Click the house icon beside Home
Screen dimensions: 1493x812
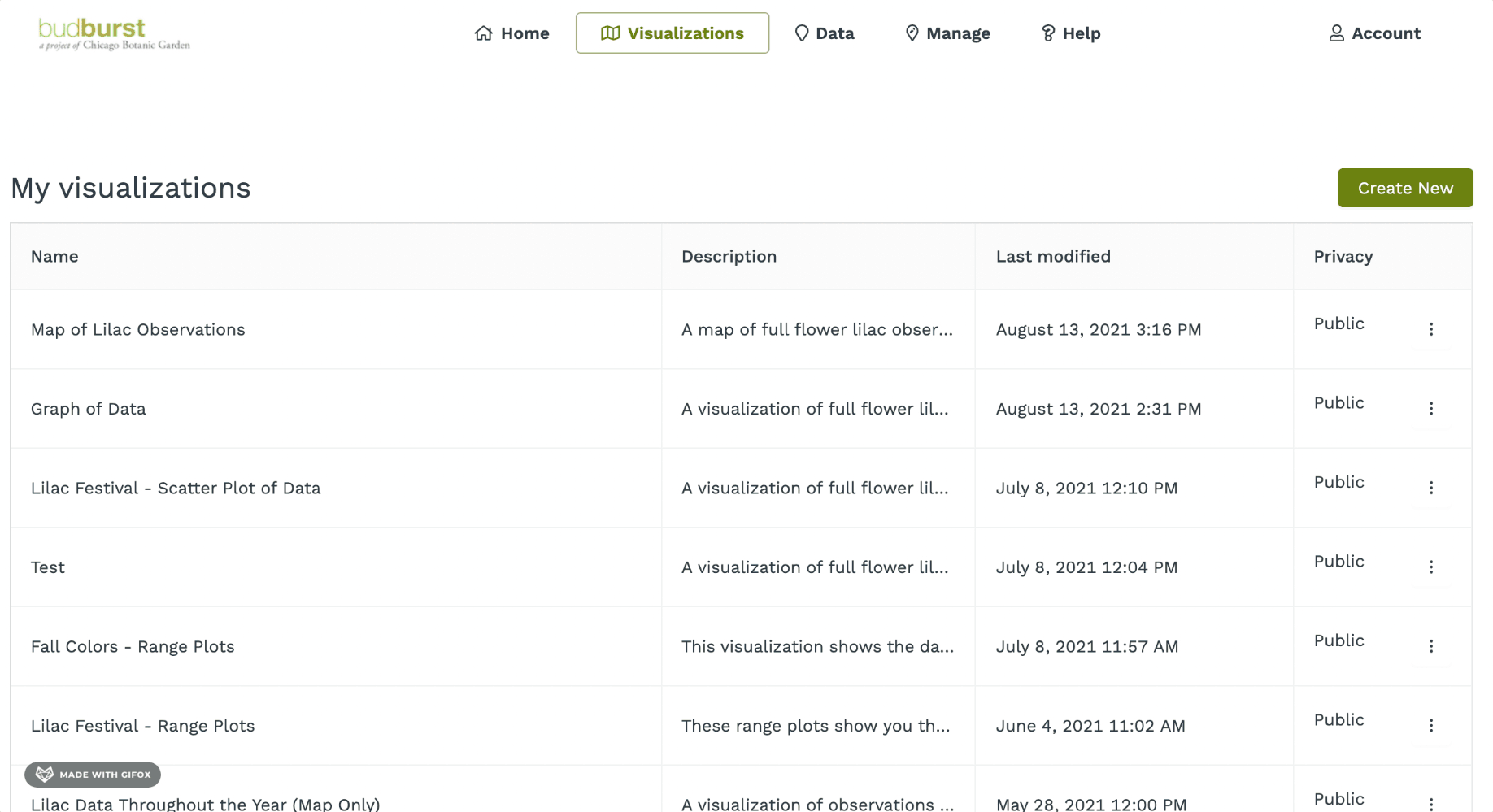pos(484,33)
